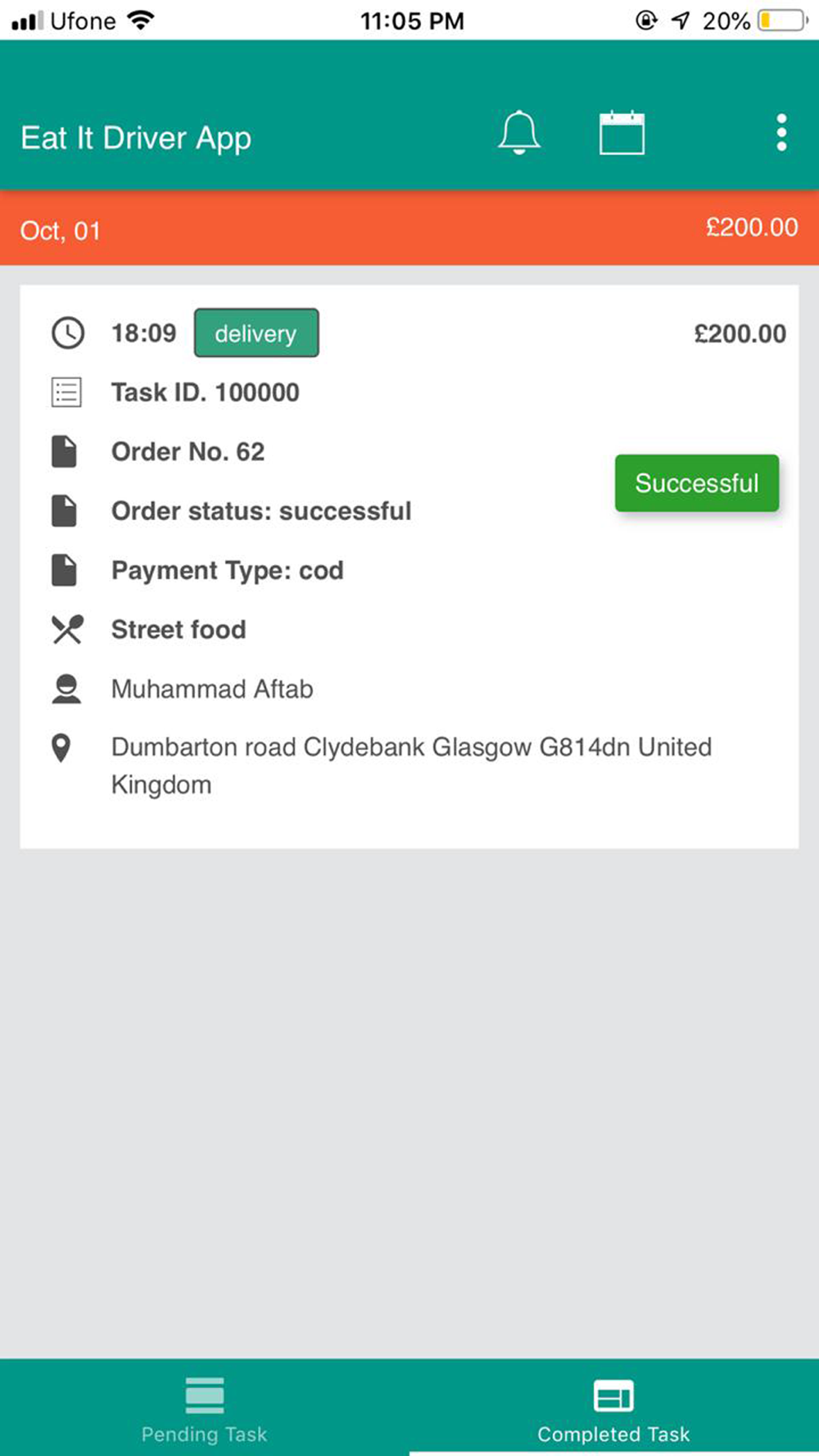Tap the fork and spoon restaurant icon
This screenshot has width=819, height=1456.
[x=67, y=629]
